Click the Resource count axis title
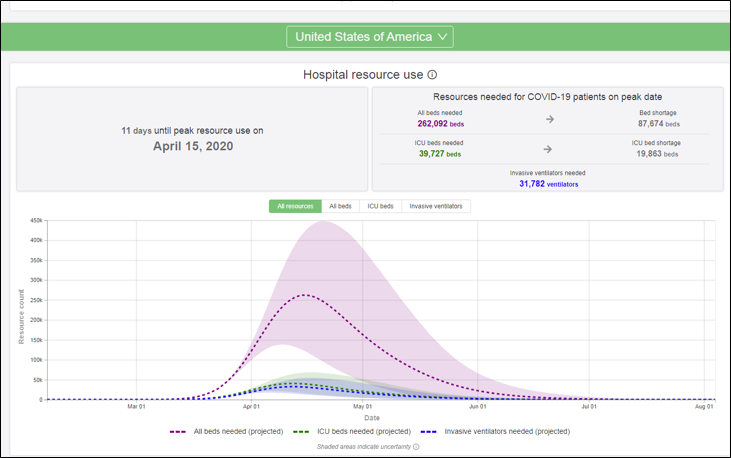The width and height of the screenshot is (731, 458). [21, 317]
